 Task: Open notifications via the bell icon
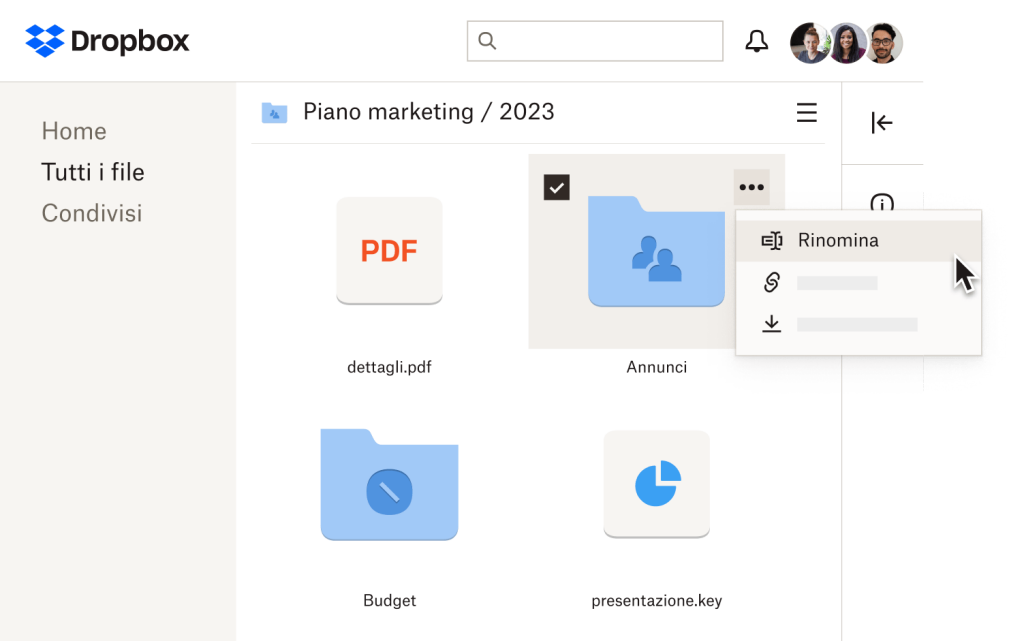click(757, 40)
